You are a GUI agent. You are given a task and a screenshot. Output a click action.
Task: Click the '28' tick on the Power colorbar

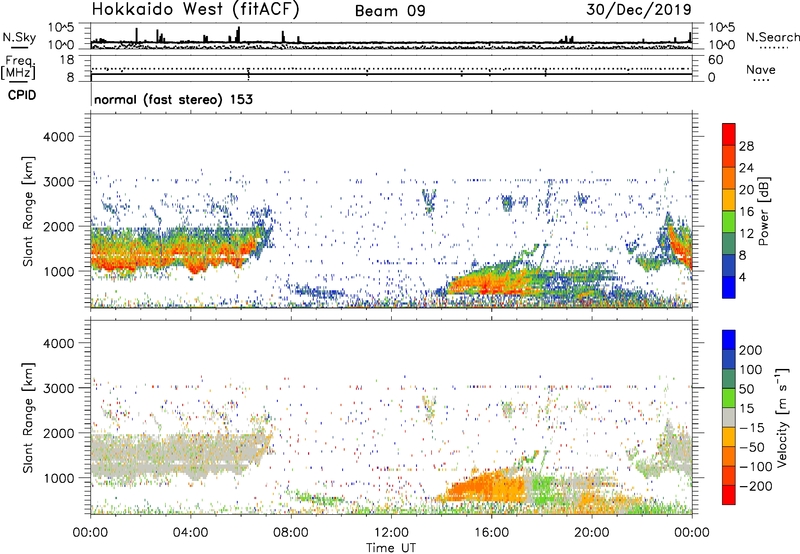click(746, 146)
